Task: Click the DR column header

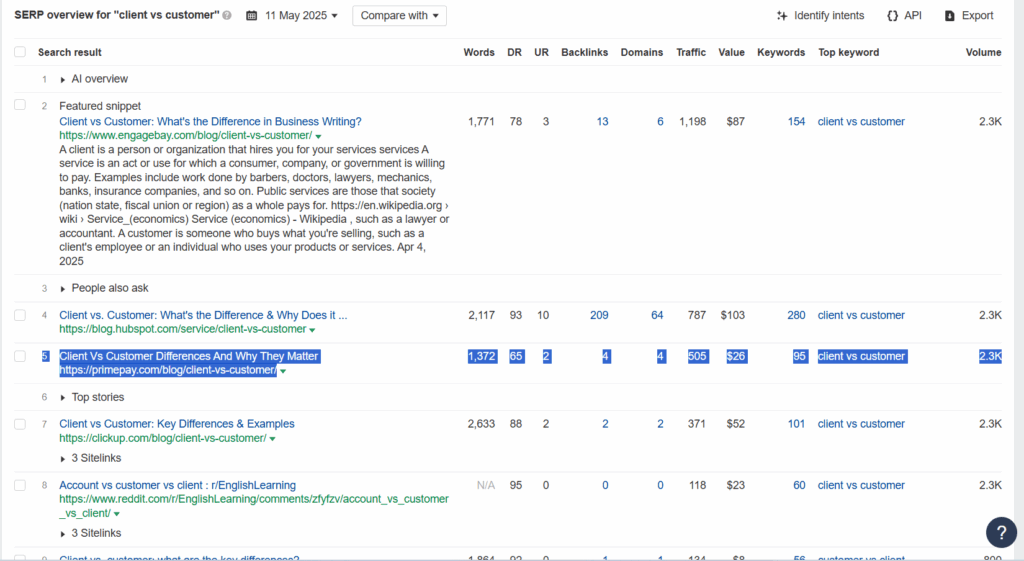Action: (x=515, y=52)
